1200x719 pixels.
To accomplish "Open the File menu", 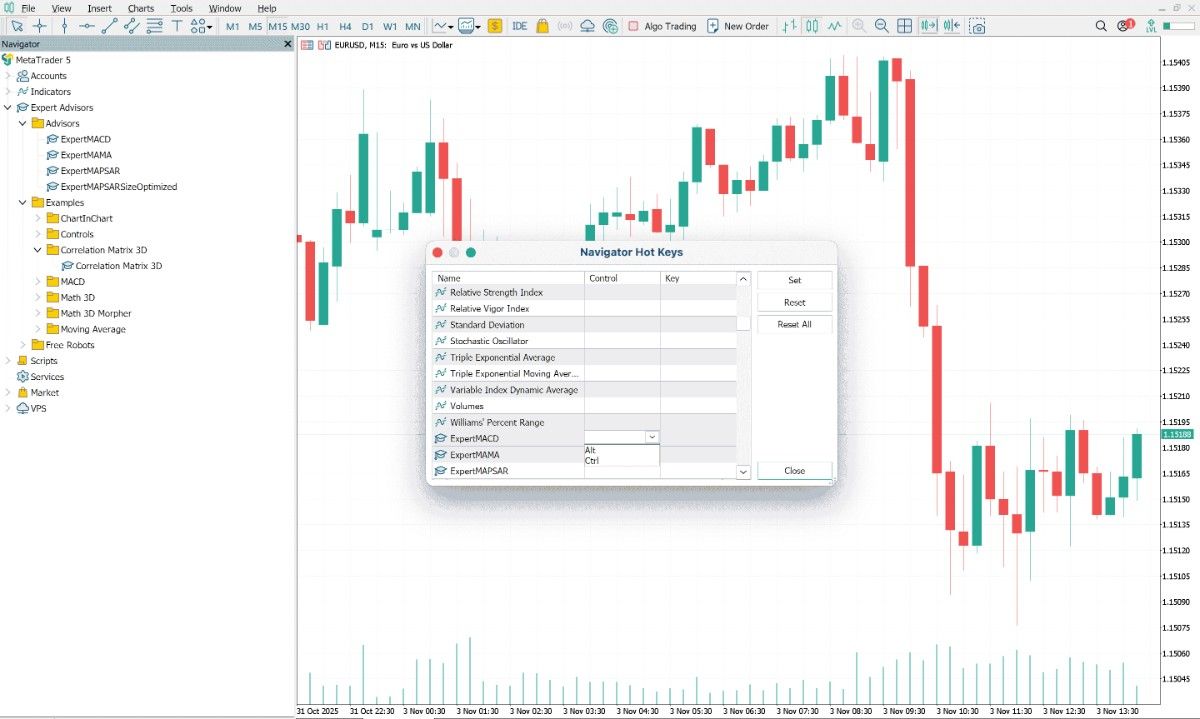I will tap(28, 8).
